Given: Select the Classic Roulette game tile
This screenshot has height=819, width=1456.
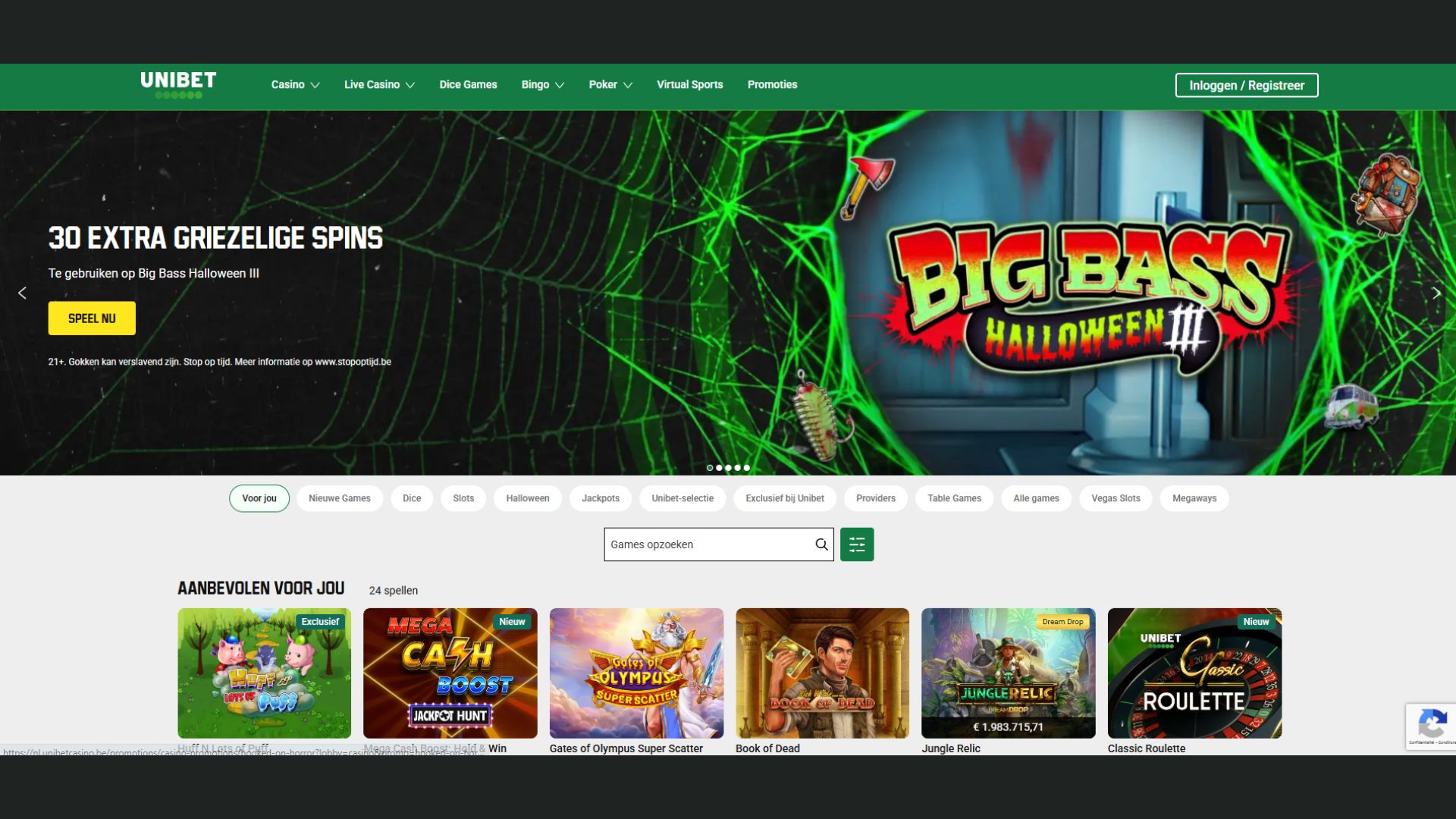Looking at the screenshot, I should [x=1194, y=673].
